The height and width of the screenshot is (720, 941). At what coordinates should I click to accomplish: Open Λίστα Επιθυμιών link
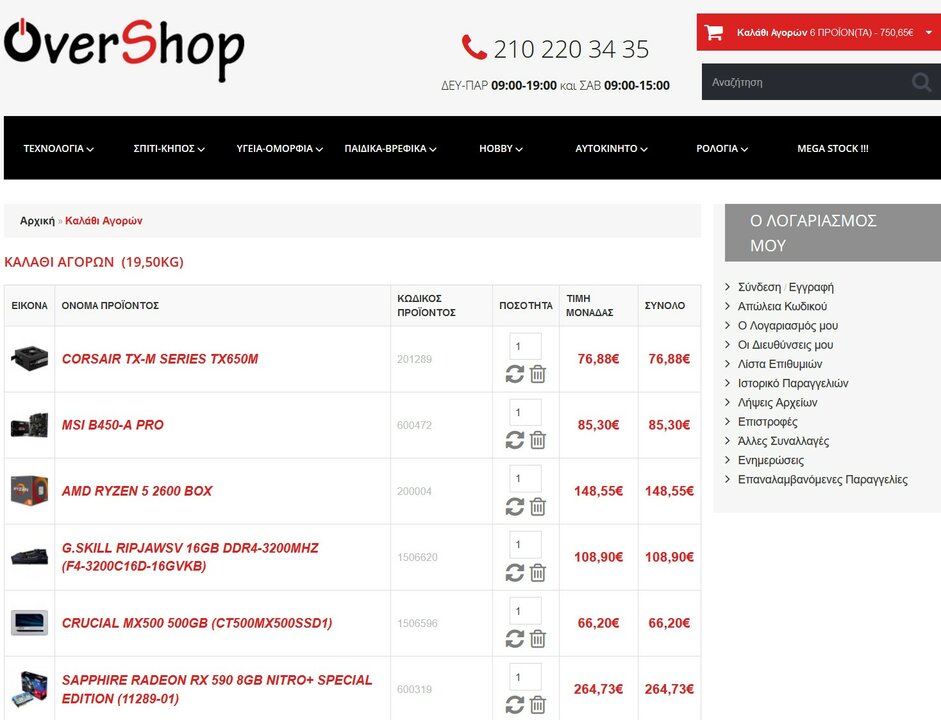coord(780,364)
